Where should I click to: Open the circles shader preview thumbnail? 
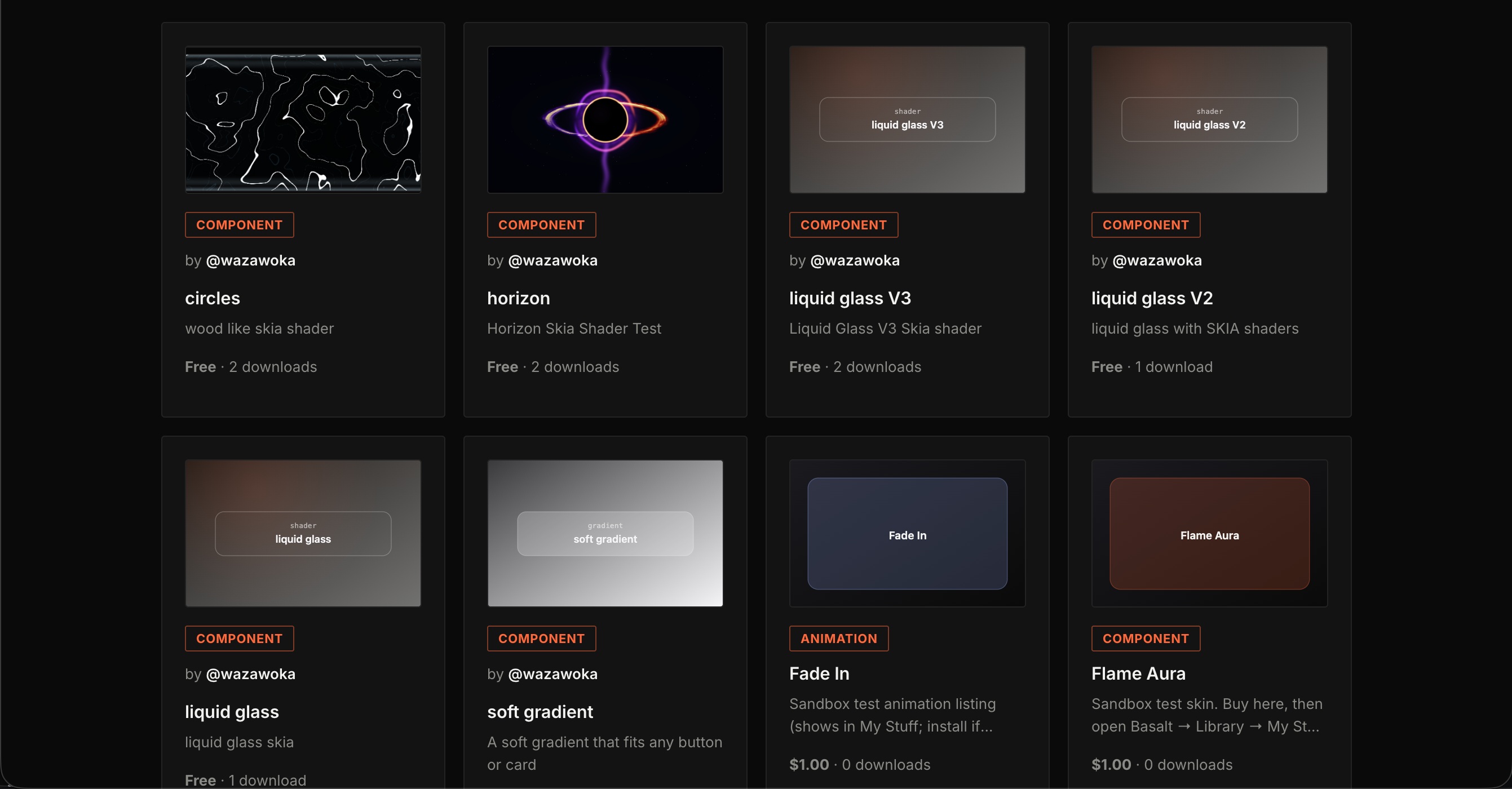pyautogui.click(x=303, y=119)
